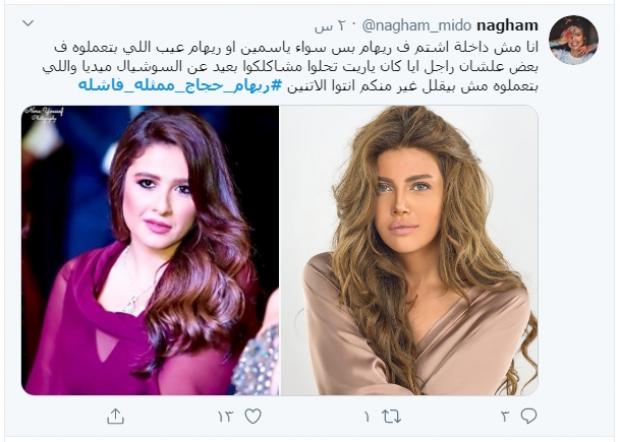Follow the hashtag #ريهام_حجاج_ممثله_فاشله

click(180, 86)
